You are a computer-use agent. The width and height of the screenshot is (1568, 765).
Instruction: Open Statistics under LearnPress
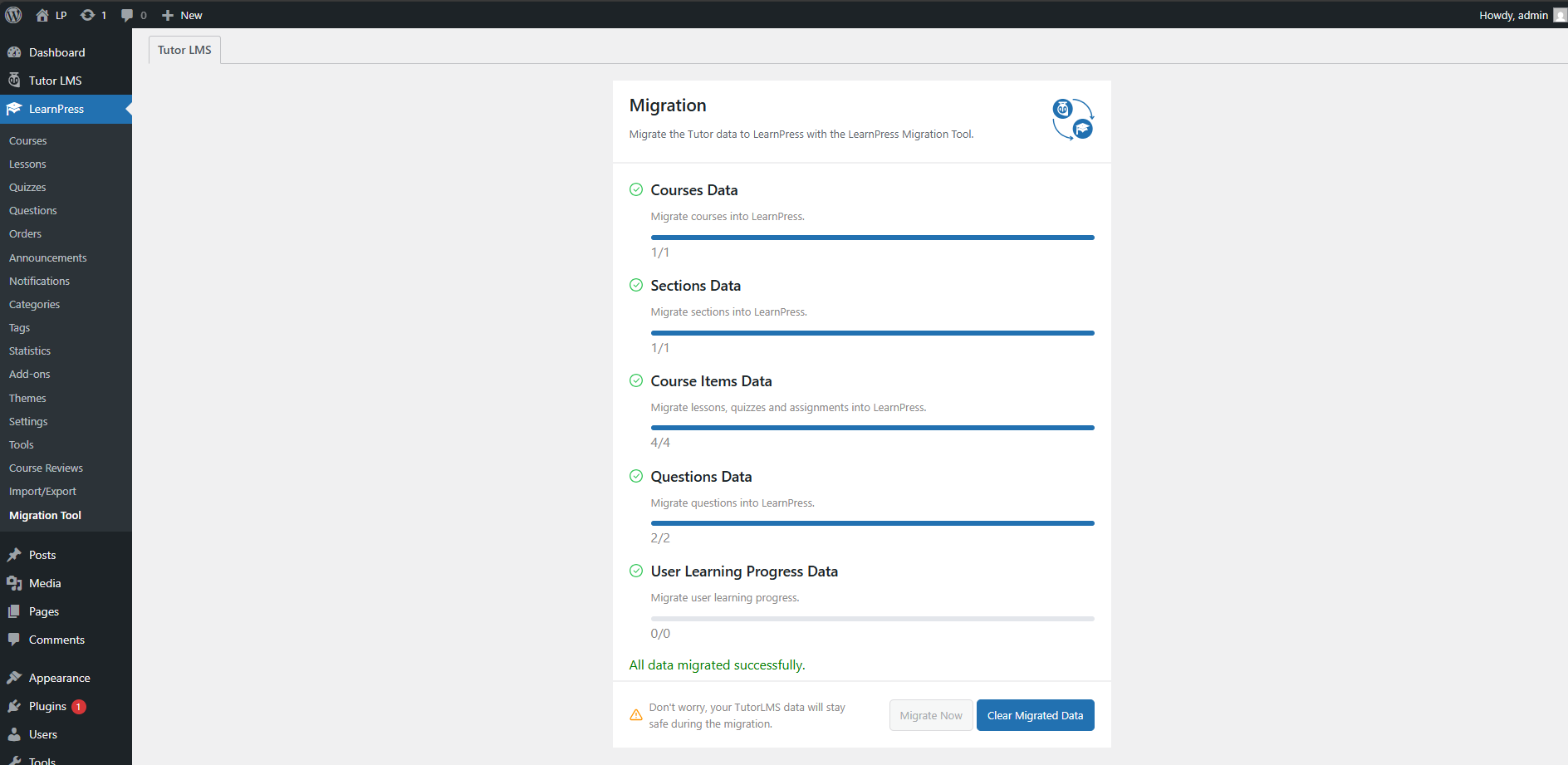(x=29, y=351)
